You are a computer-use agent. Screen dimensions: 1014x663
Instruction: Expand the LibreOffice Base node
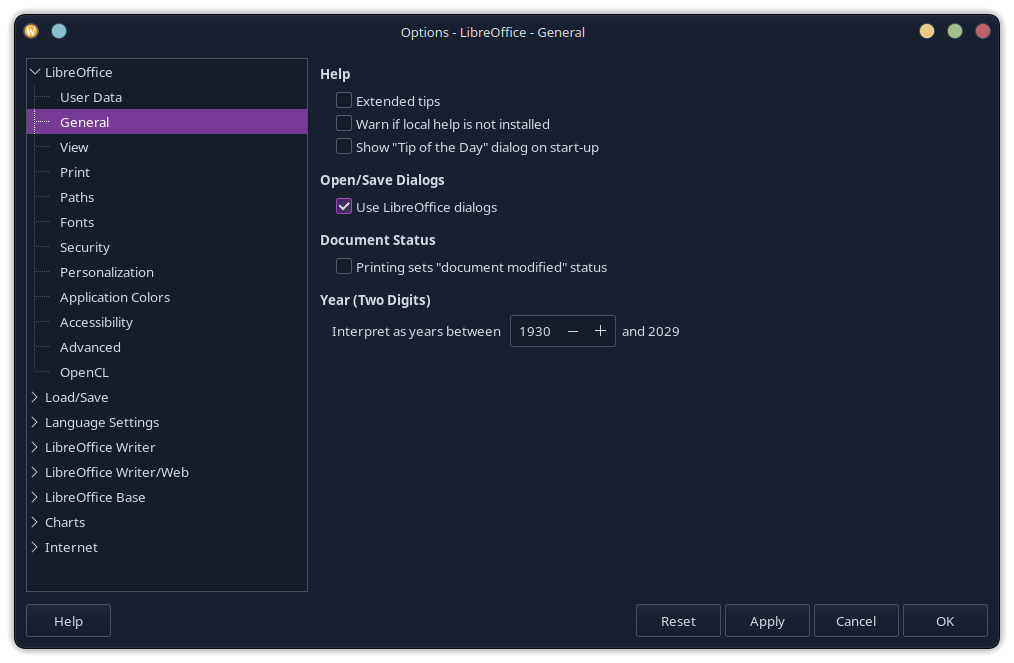tap(35, 497)
